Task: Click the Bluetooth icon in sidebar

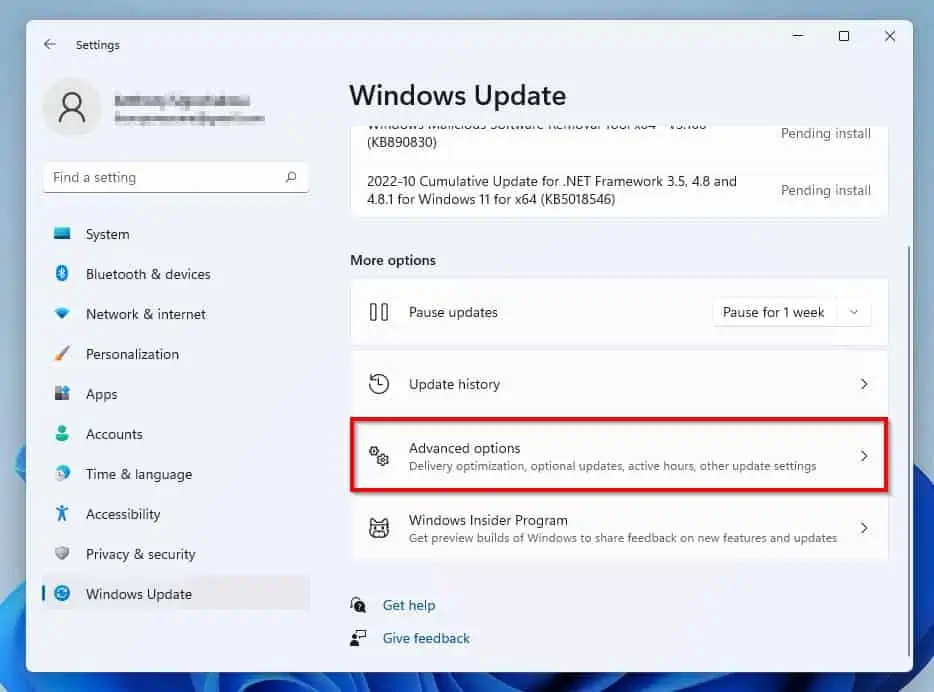Action: click(62, 273)
